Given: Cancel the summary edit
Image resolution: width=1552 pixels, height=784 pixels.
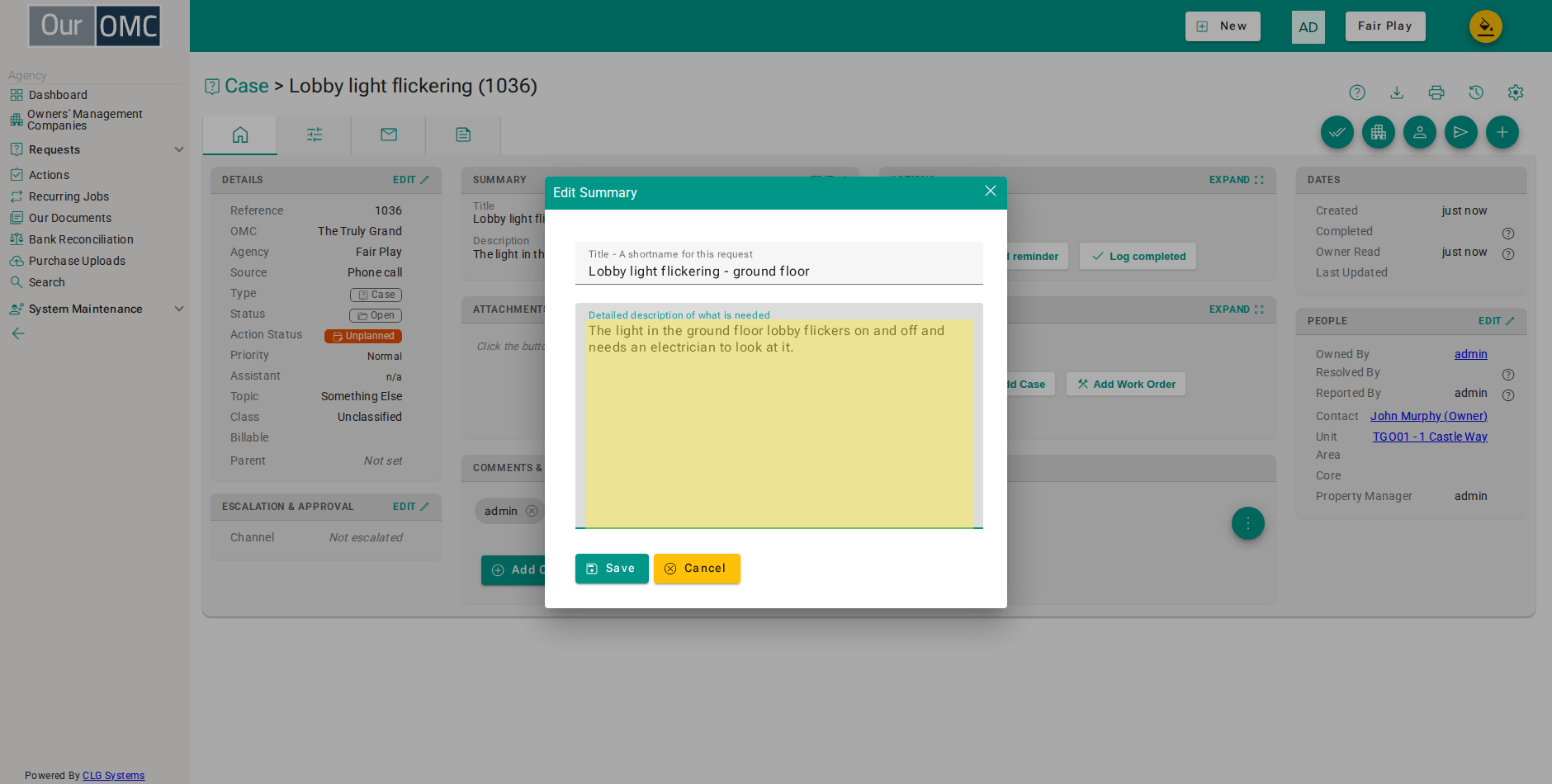Looking at the screenshot, I should 697,569.
